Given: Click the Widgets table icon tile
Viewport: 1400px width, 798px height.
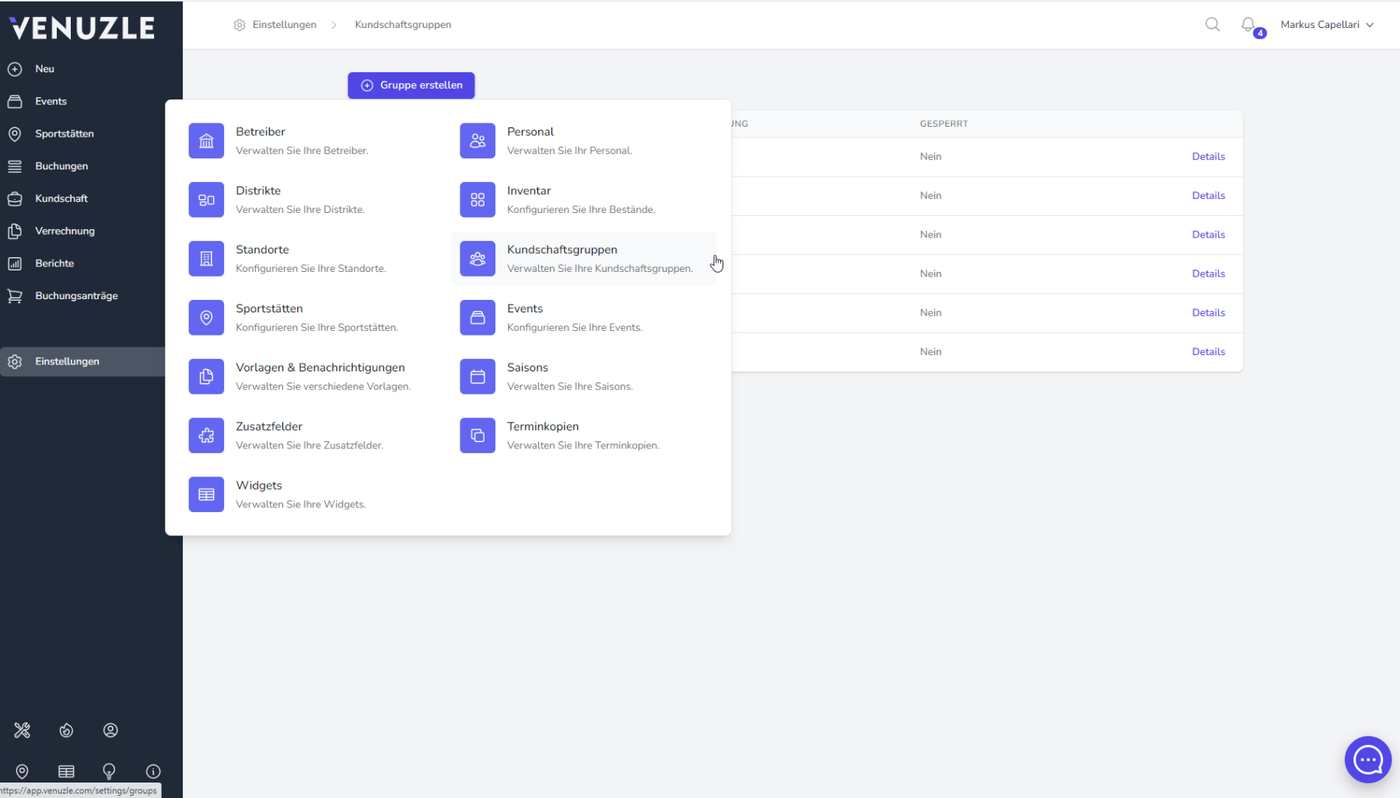Looking at the screenshot, I should (206, 495).
